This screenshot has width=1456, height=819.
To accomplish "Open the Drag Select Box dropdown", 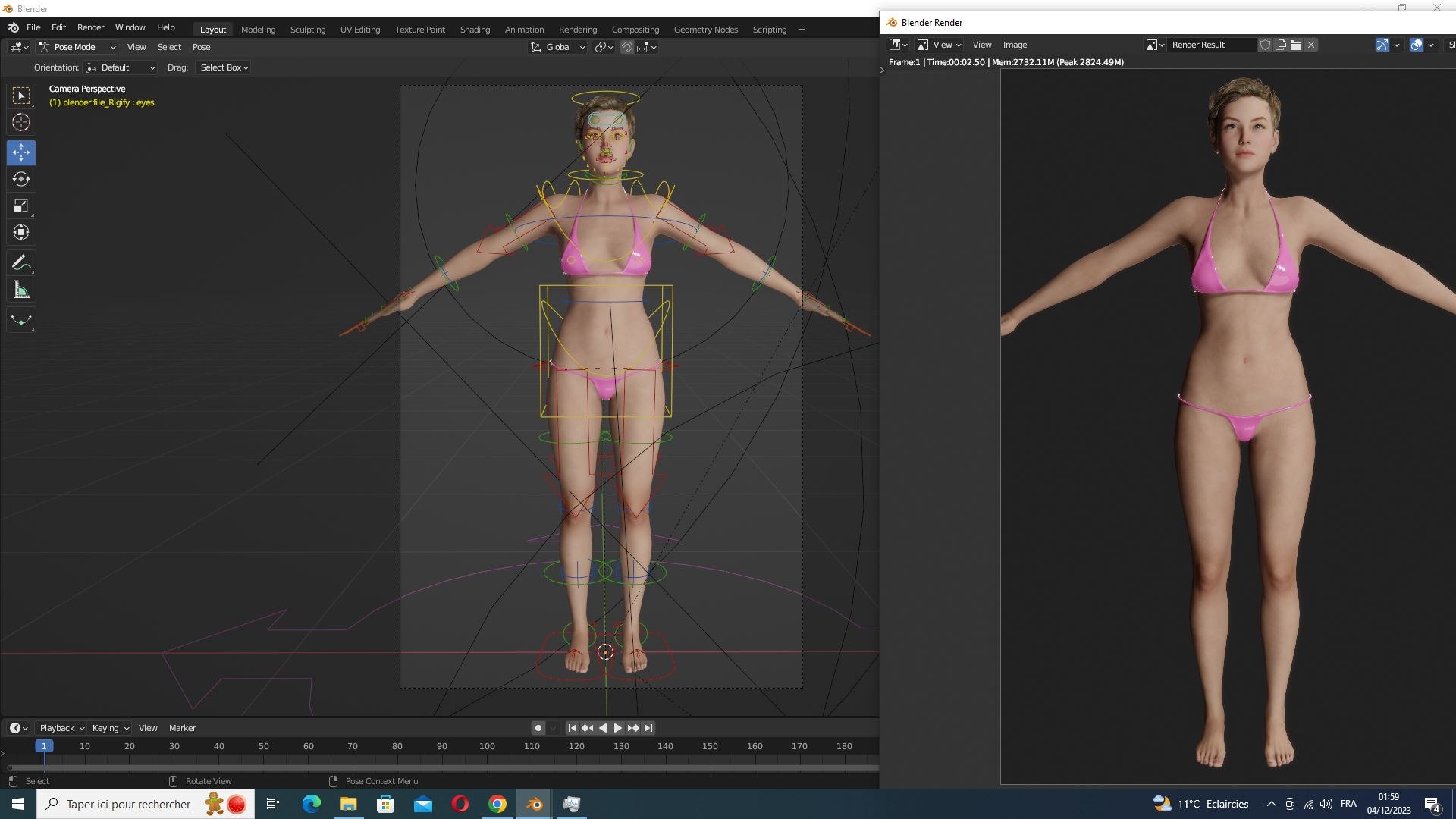I will [x=224, y=67].
